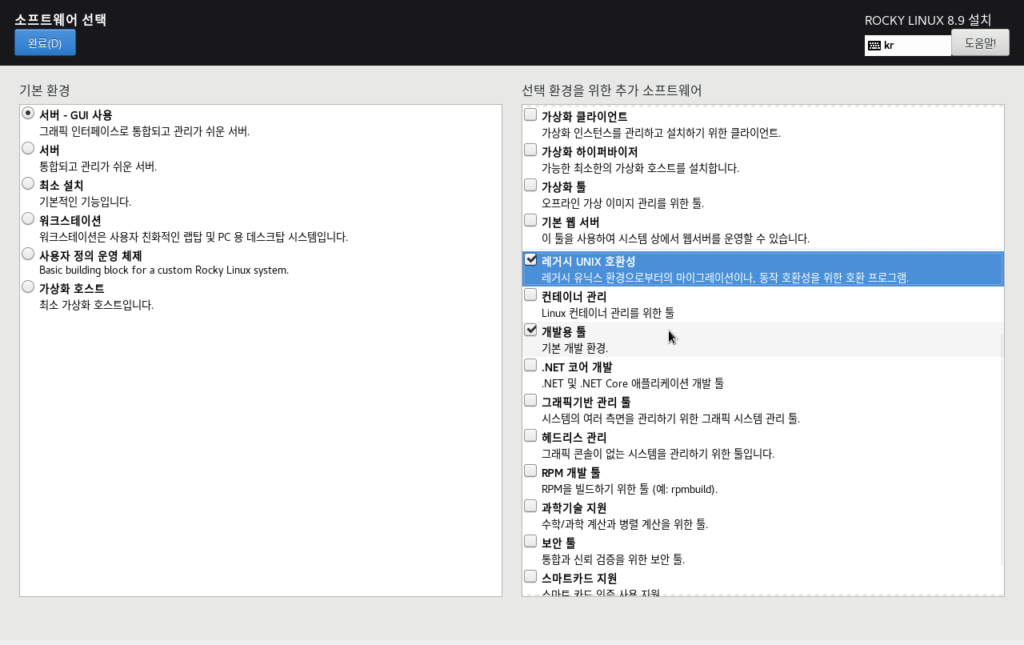Viewport: 1024px width, 645px height.
Task: Click the workstation description about 랩탑 및 PC
Action: tap(193, 237)
